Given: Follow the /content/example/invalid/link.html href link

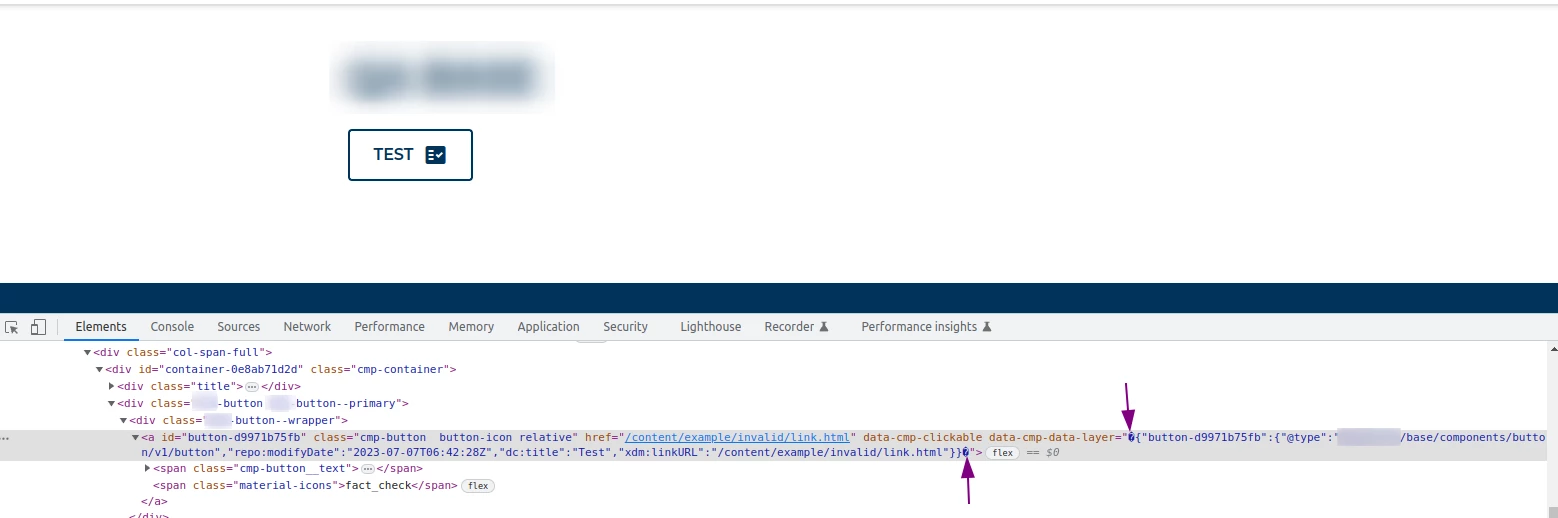Looking at the screenshot, I should pos(737,438).
